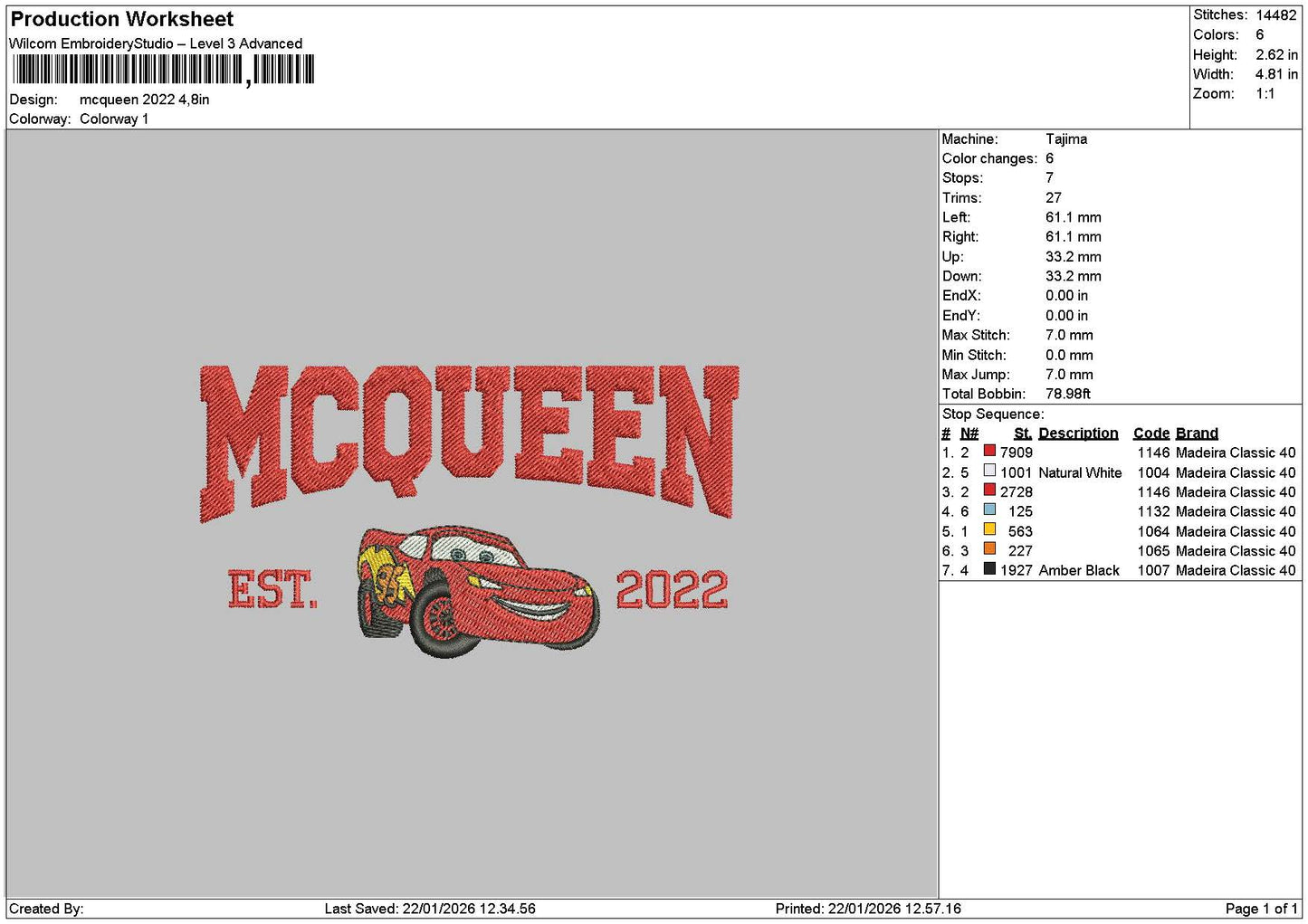Click the Wilcom EmbroideryStudio – Level 3 Advanced text
Image resolution: width=1308 pixels, height=924 pixels.
pos(156,43)
